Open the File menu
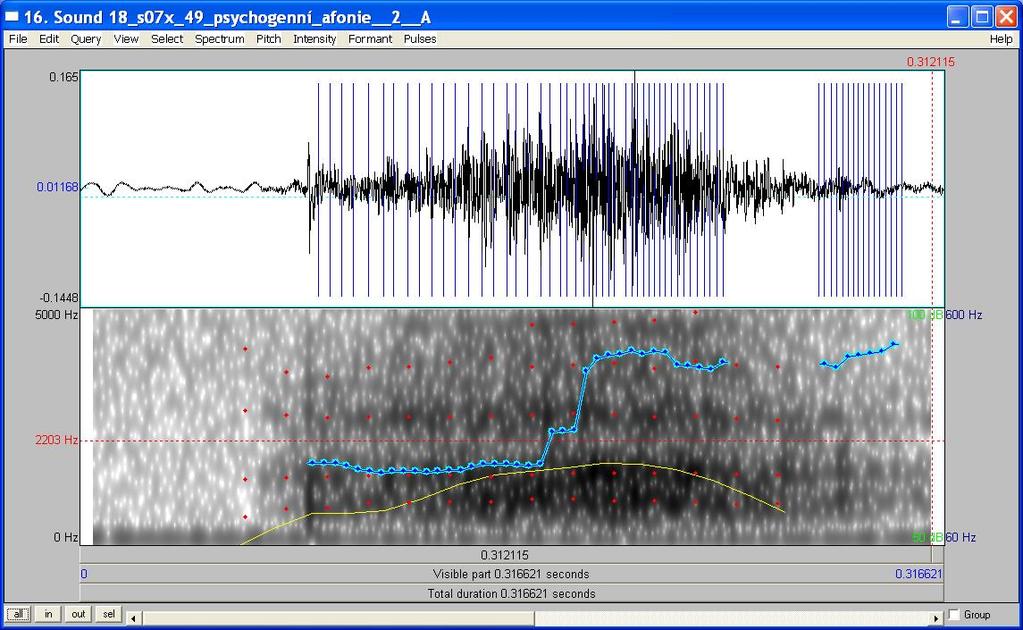The height and width of the screenshot is (630, 1023). pyautogui.click(x=18, y=39)
